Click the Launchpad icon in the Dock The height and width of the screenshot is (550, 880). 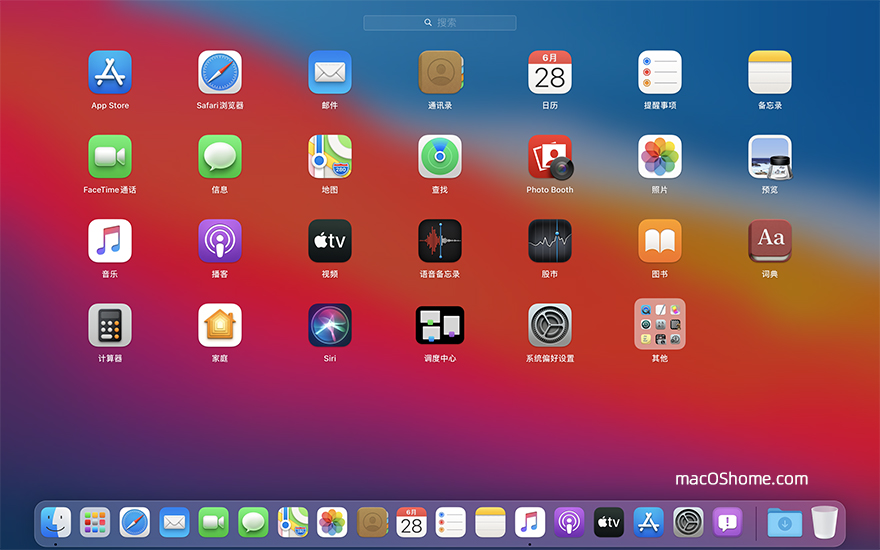95,522
